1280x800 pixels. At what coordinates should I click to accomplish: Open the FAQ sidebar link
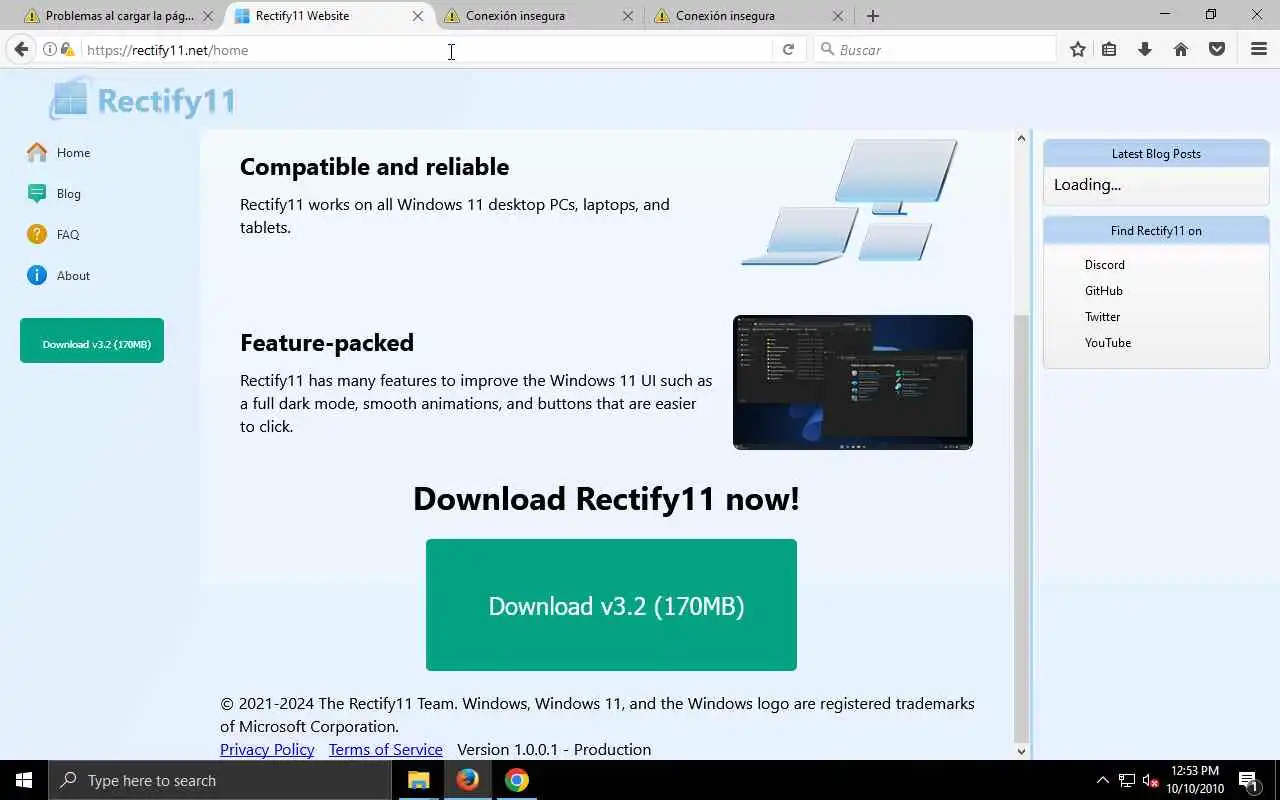click(68, 234)
